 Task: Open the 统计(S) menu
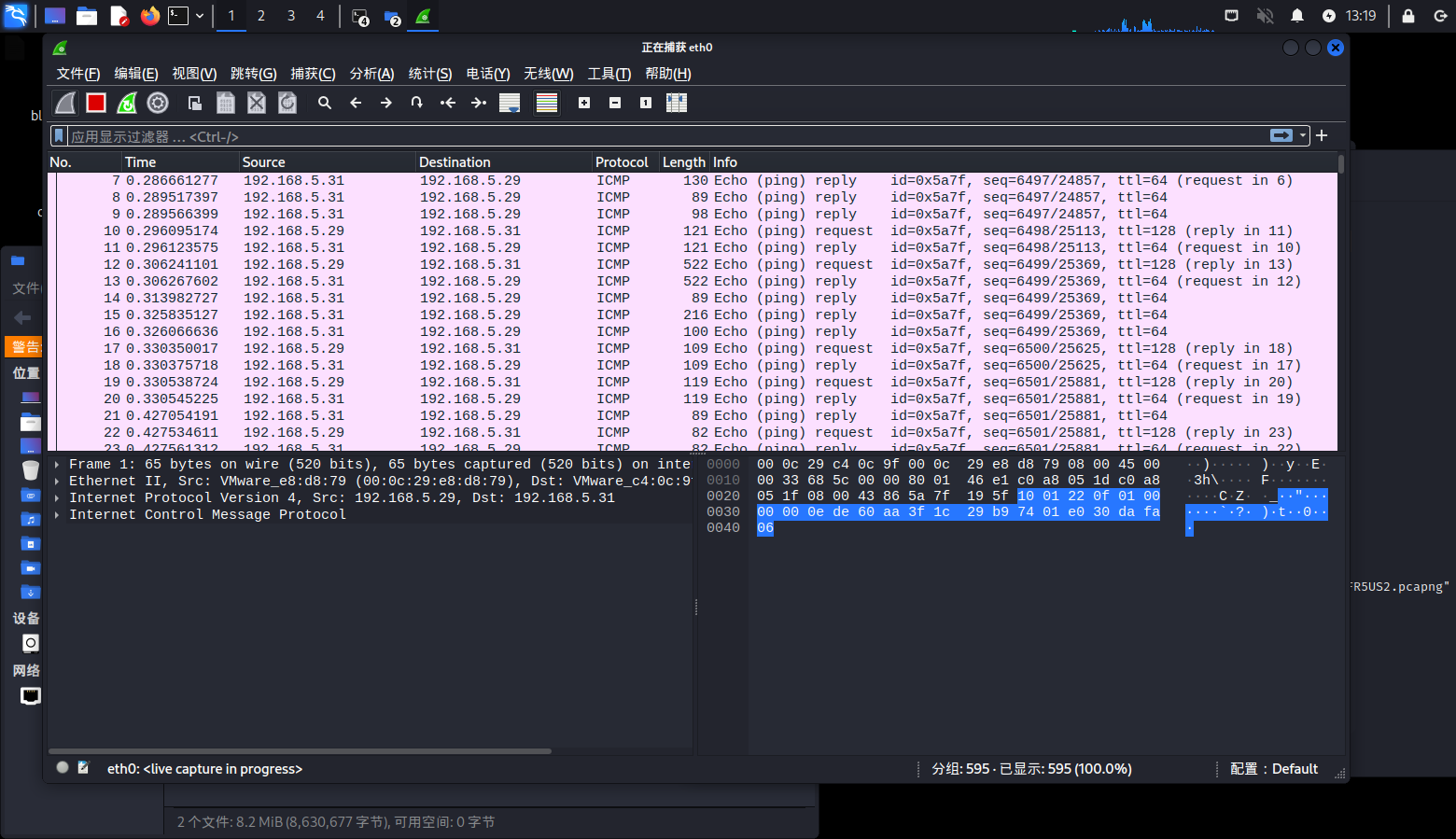(429, 74)
